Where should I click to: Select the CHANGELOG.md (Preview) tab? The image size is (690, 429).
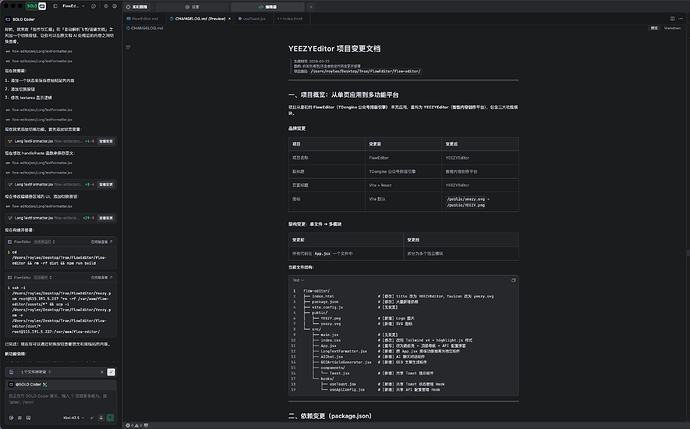(x=198, y=18)
